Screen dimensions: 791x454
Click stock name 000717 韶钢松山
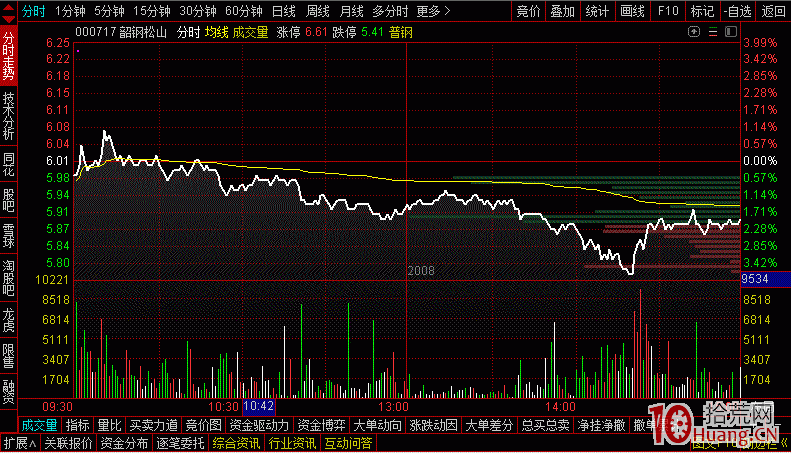tap(121, 32)
